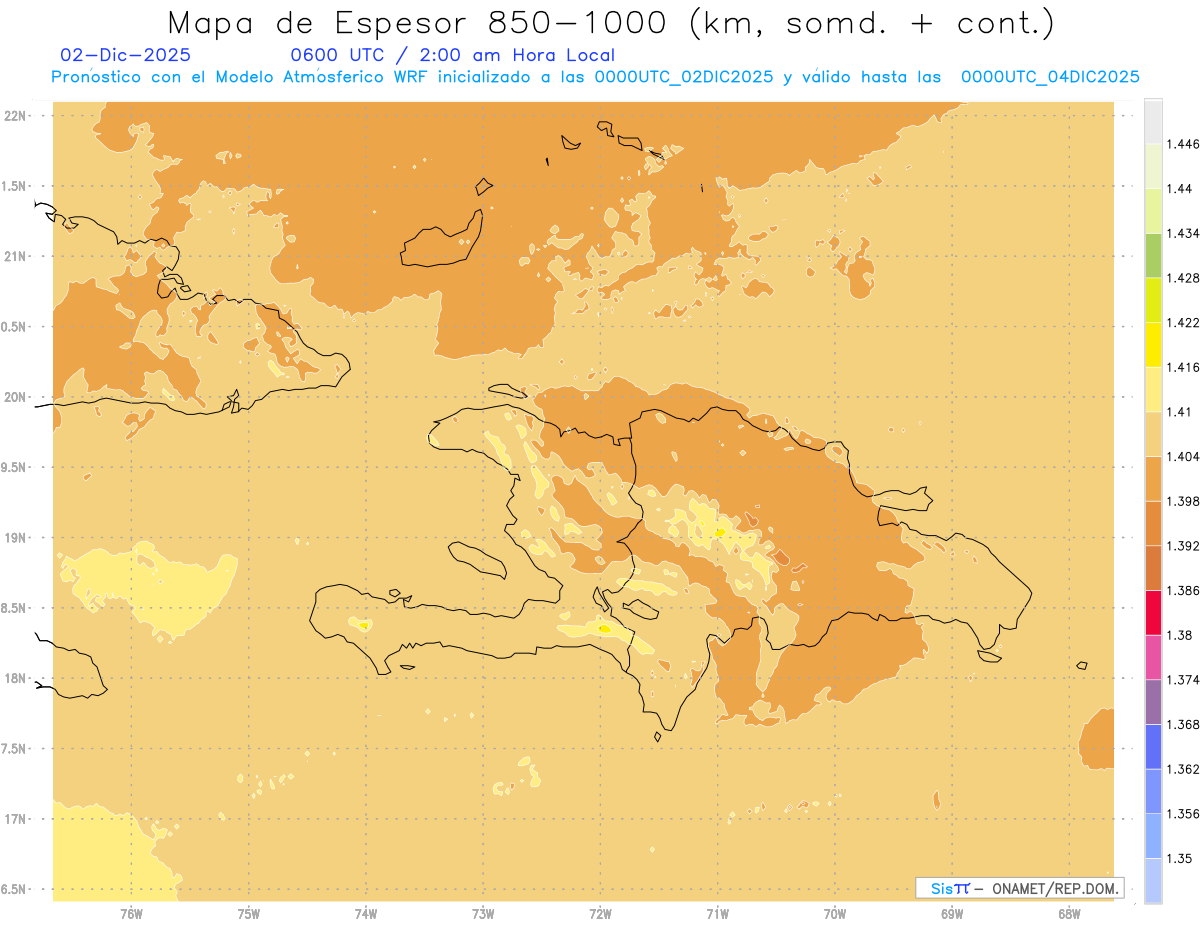
Task: Select the tan swatch between 1.404 and 1.41
Action: pyautogui.click(x=1153, y=434)
